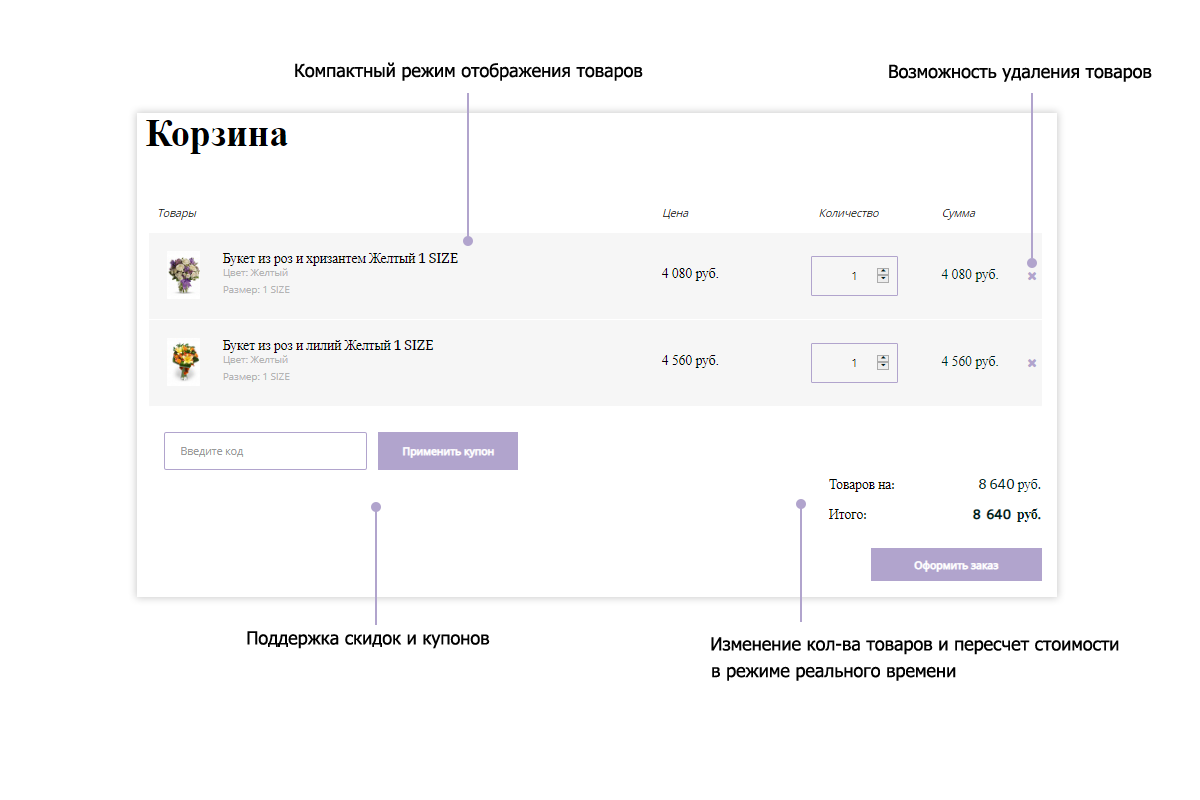
Task: Increase quantity of roses and lilies bouquet
Action: point(883,358)
